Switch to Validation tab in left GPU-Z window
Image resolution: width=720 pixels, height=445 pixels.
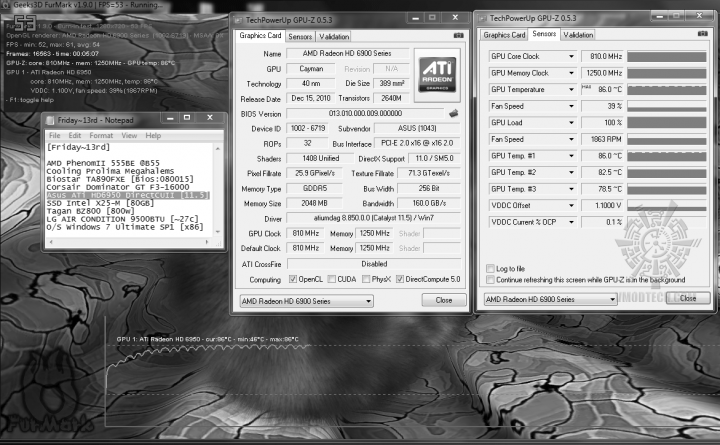(x=334, y=37)
